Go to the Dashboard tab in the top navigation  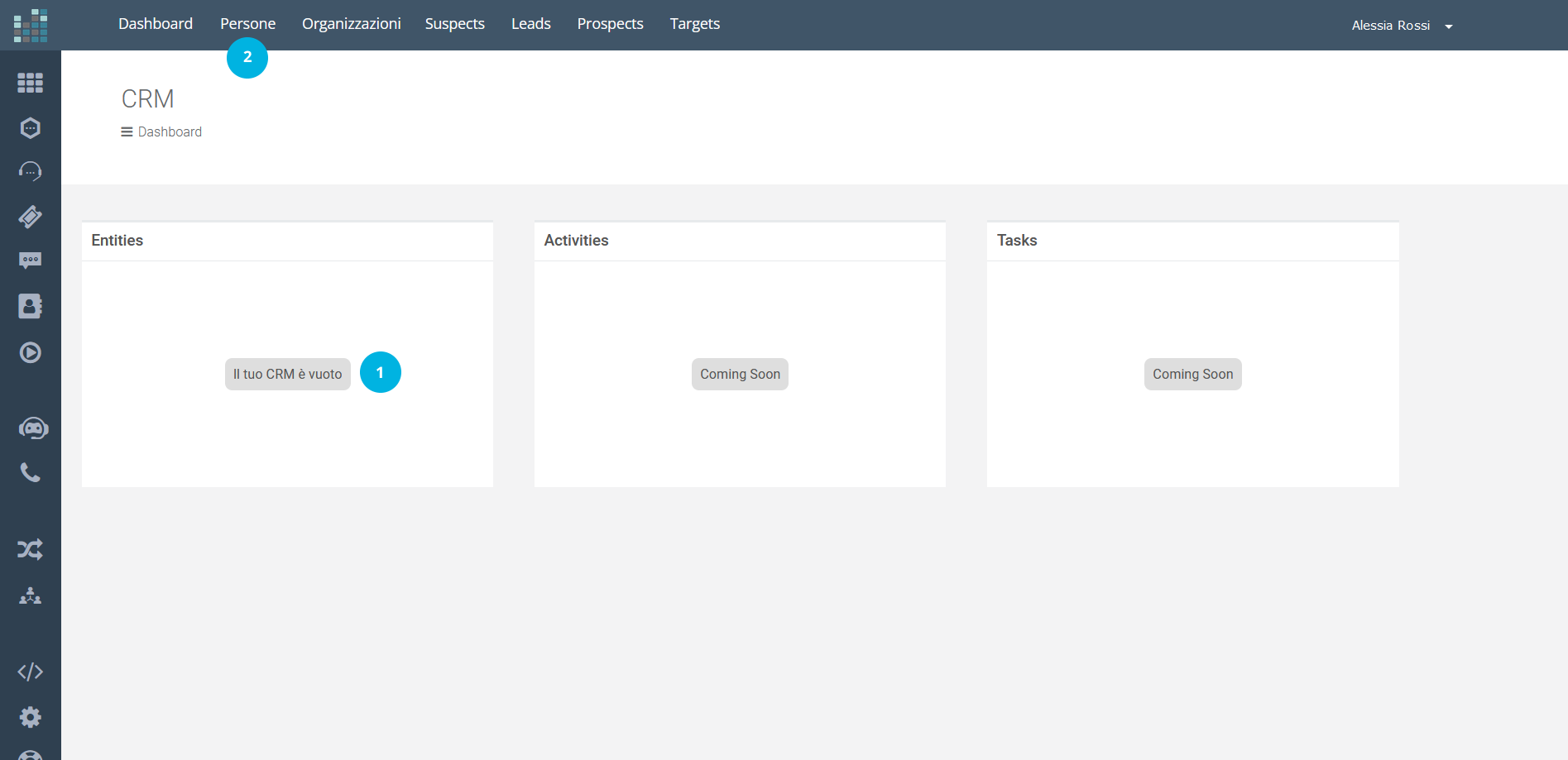point(156,24)
